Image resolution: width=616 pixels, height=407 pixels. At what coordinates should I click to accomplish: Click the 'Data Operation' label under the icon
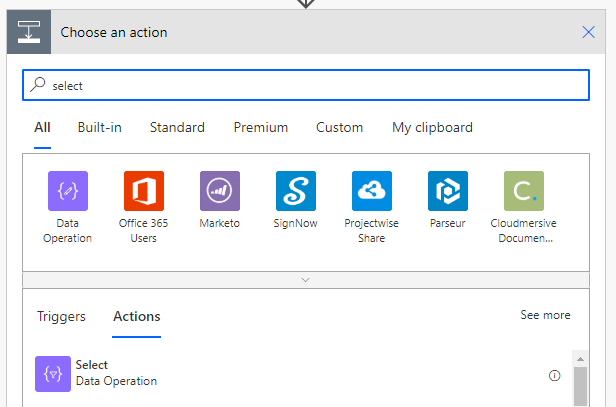coord(68,231)
